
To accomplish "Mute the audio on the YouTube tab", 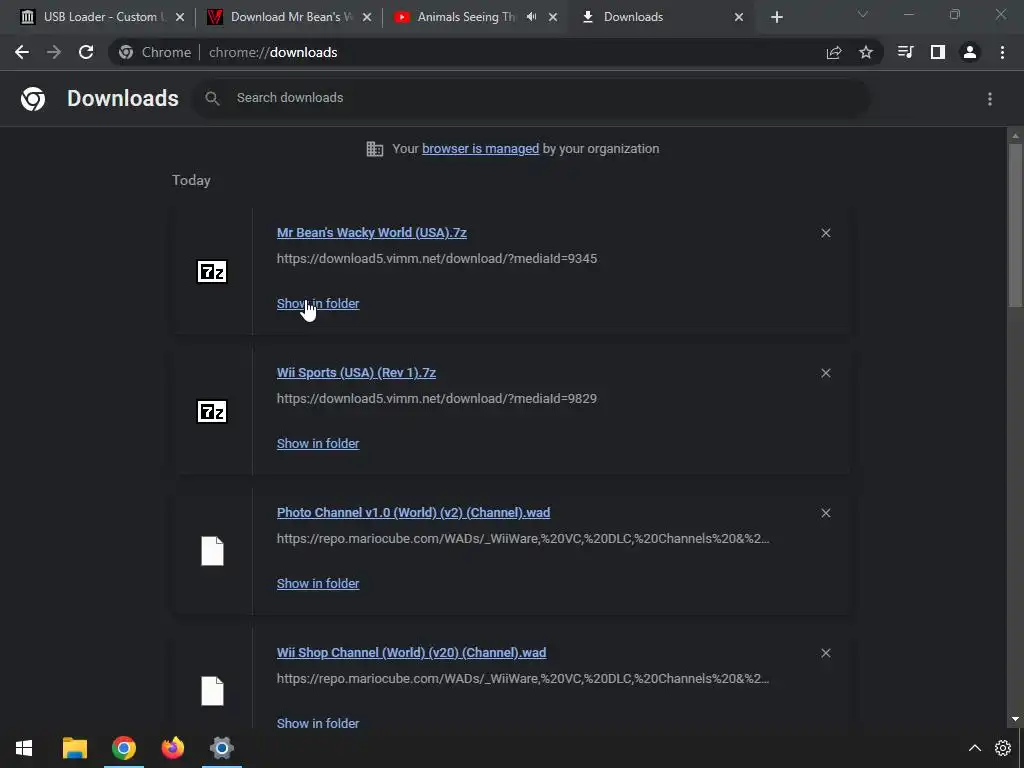I will (532, 17).
